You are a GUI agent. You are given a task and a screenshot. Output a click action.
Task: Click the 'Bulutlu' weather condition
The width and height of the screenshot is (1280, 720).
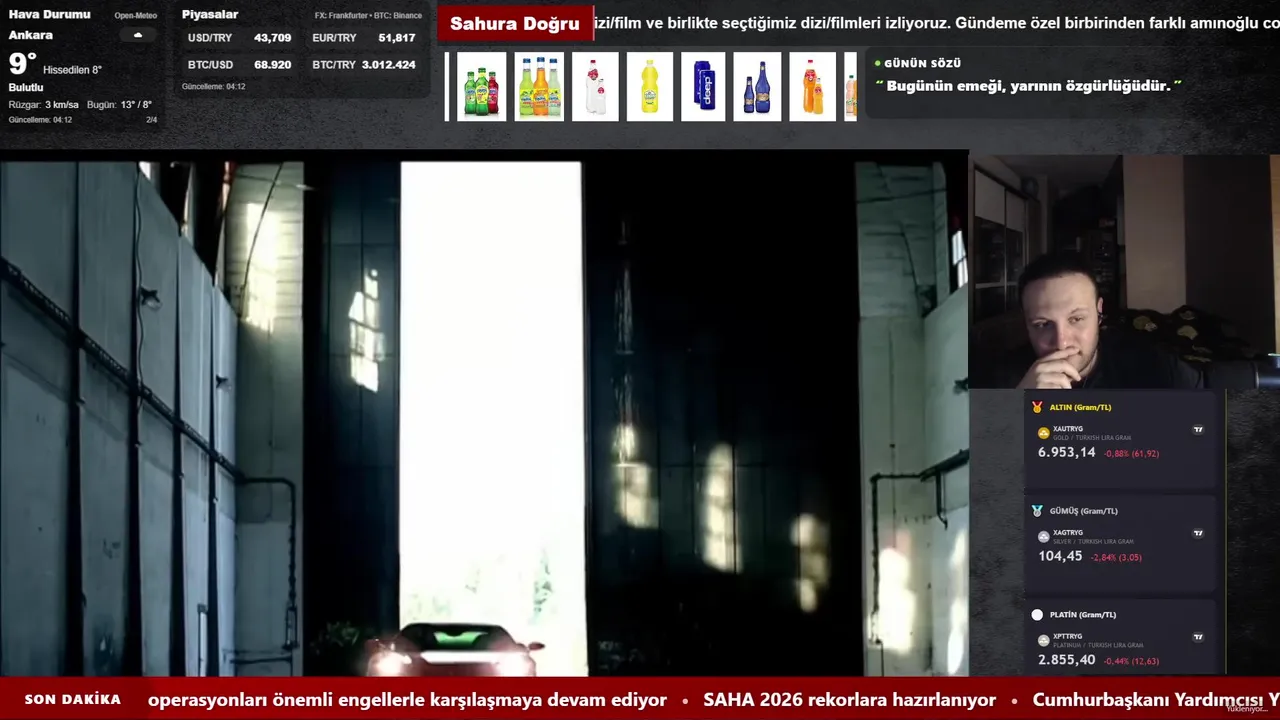26,88
